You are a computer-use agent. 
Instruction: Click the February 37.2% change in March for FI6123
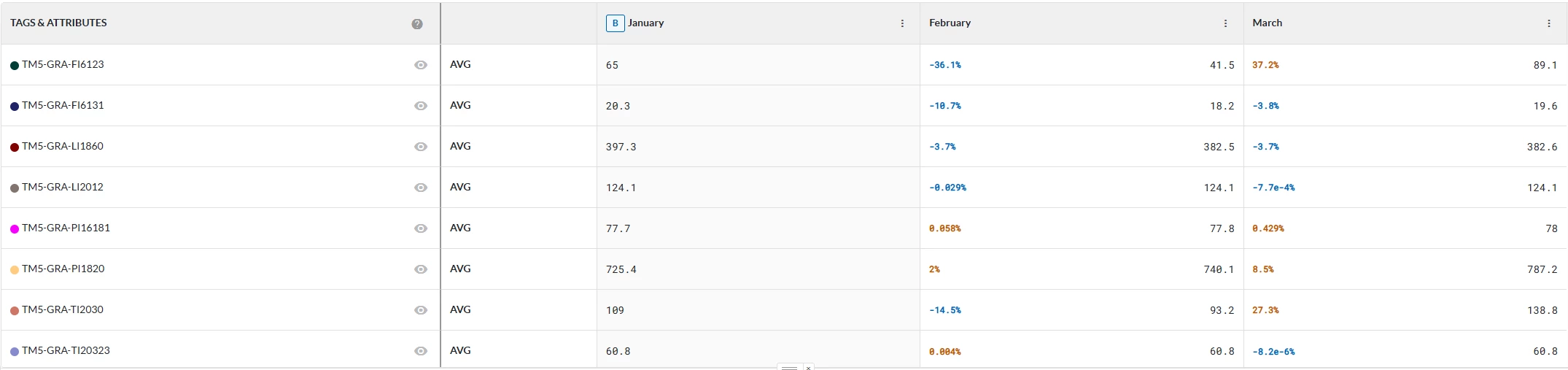(1265, 65)
